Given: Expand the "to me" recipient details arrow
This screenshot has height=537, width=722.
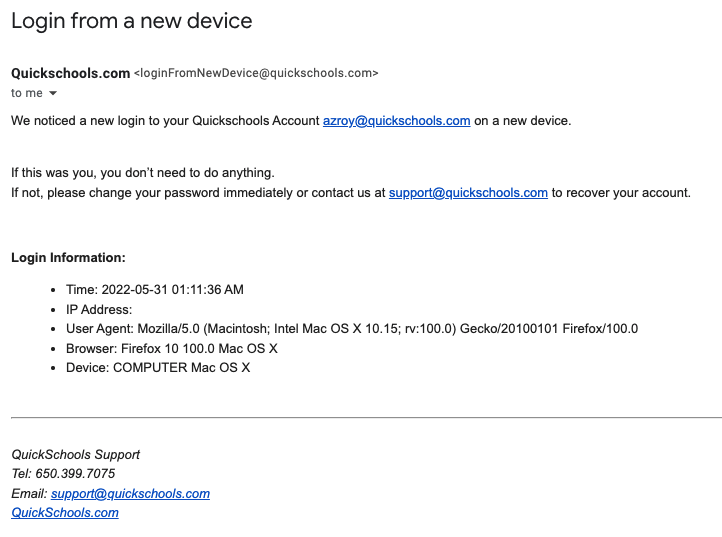Looking at the screenshot, I should click(53, 93).
